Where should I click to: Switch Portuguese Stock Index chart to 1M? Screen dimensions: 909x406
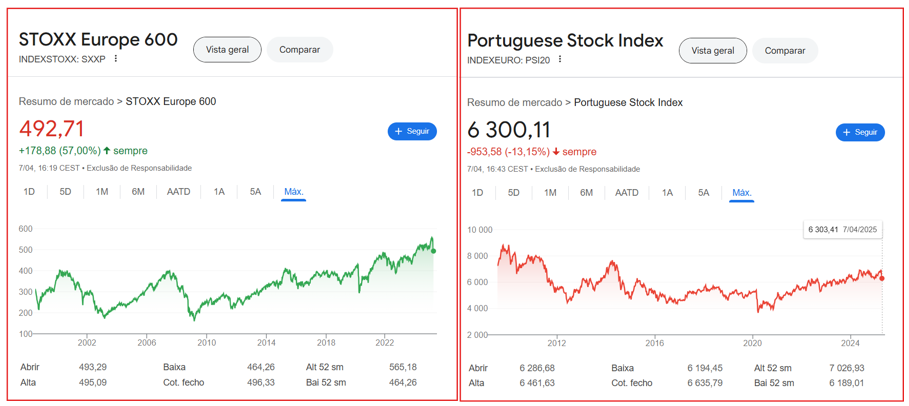550,193
